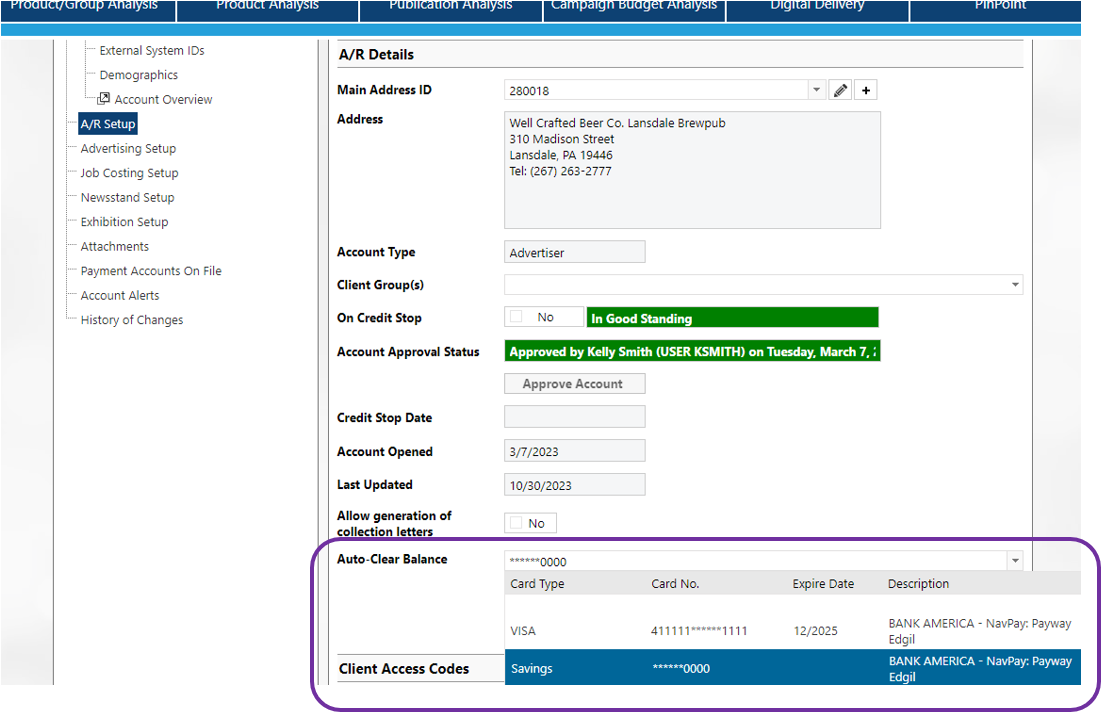This screenshot has height=723, width=1113.
Task: Click the In Good Standing green status bar
Action: 732,318
